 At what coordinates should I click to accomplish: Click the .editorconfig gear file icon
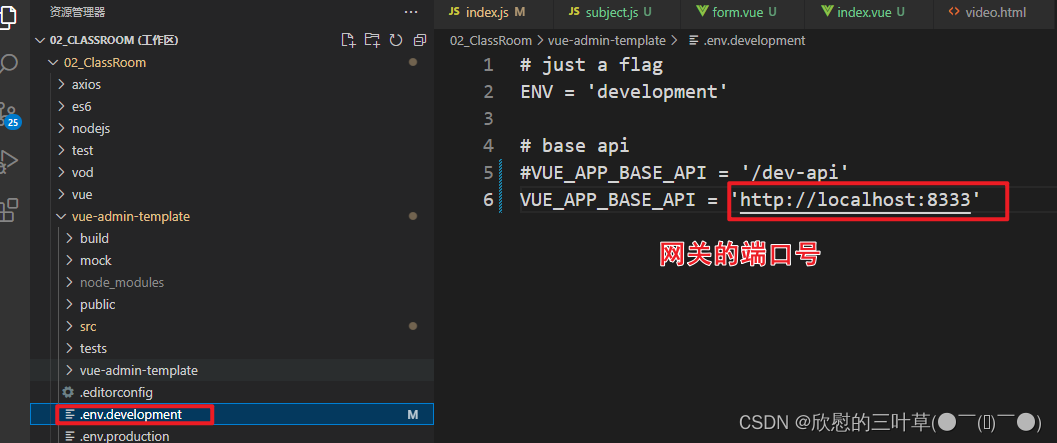(67, 392)
